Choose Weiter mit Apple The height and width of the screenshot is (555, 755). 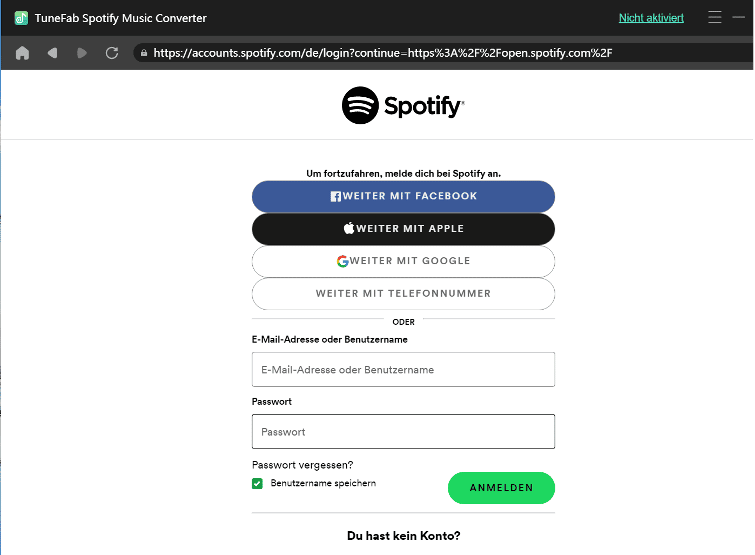[403, 229]
